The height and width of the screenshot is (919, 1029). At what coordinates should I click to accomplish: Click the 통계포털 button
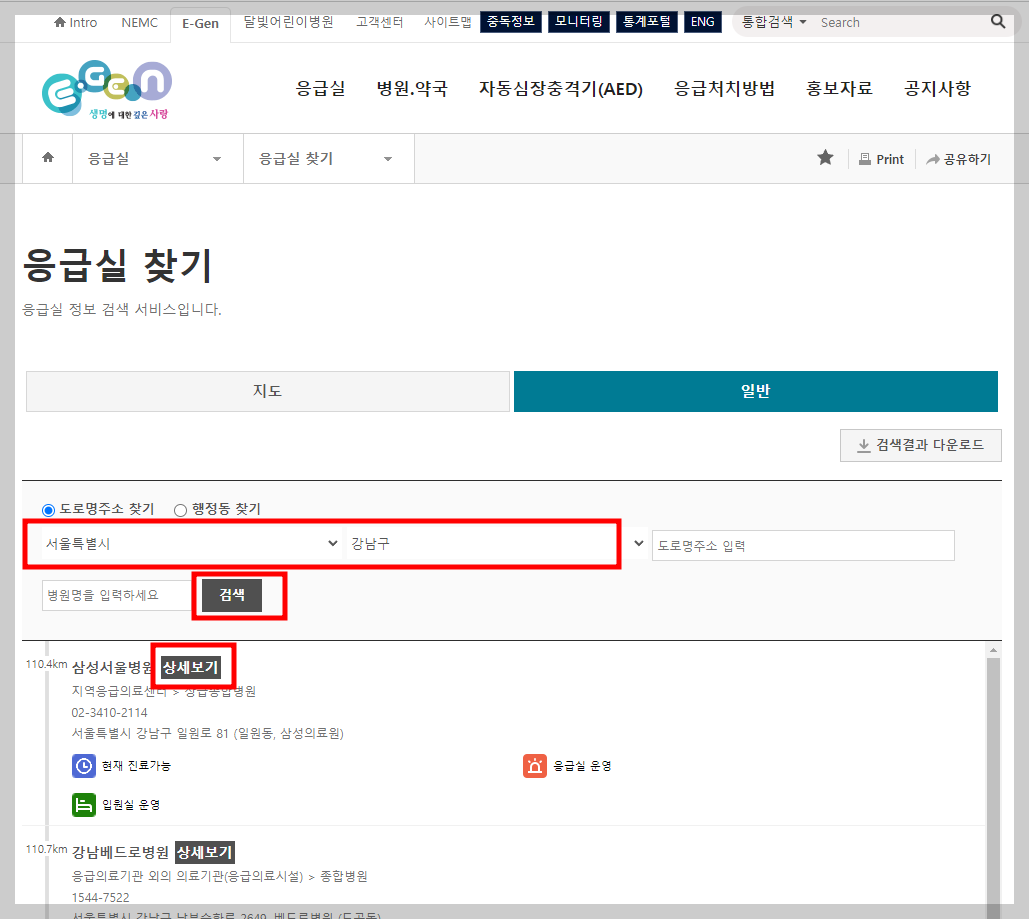click(x=646, y=22)
